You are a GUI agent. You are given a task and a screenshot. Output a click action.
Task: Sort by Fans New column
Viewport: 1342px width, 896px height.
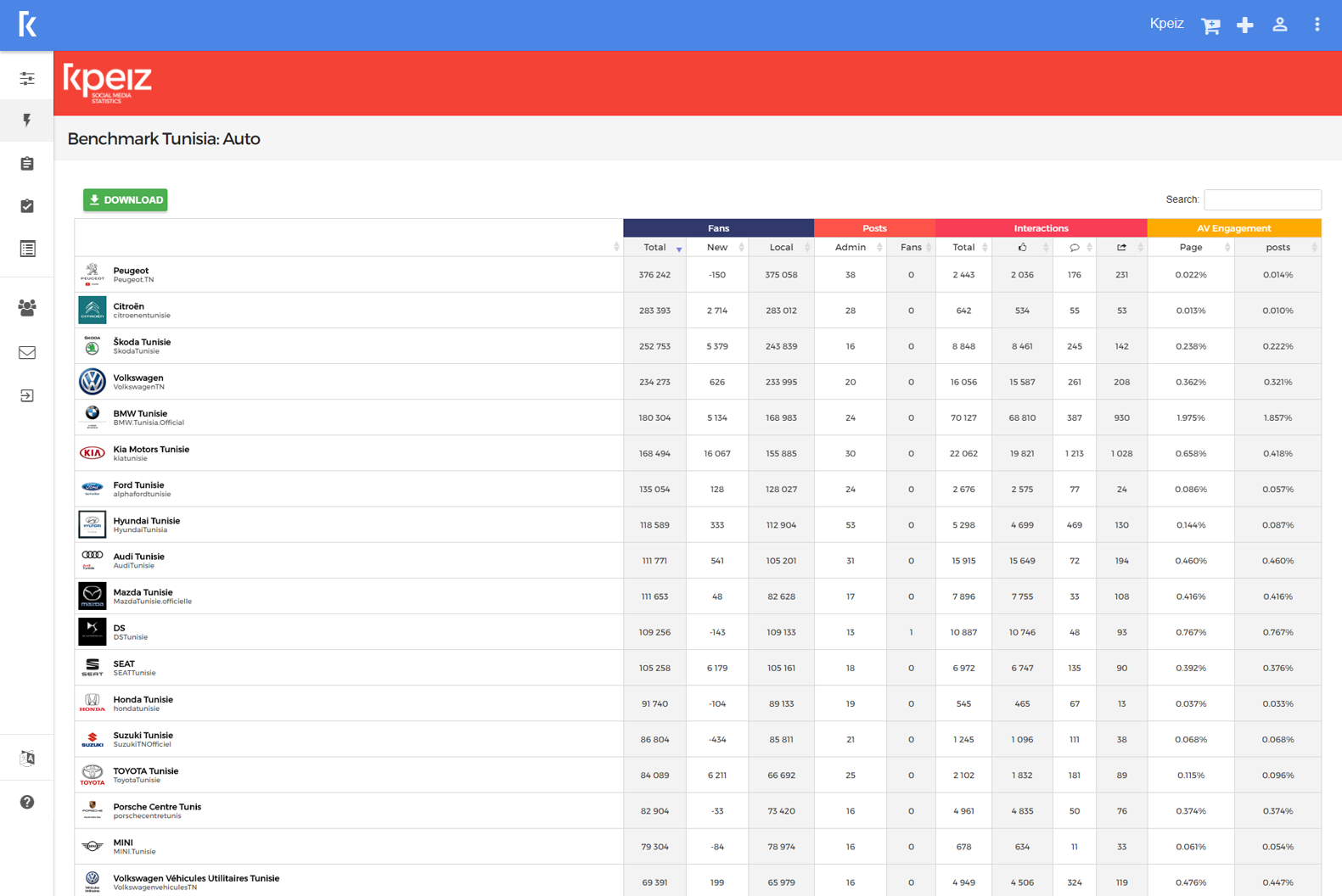717,248
